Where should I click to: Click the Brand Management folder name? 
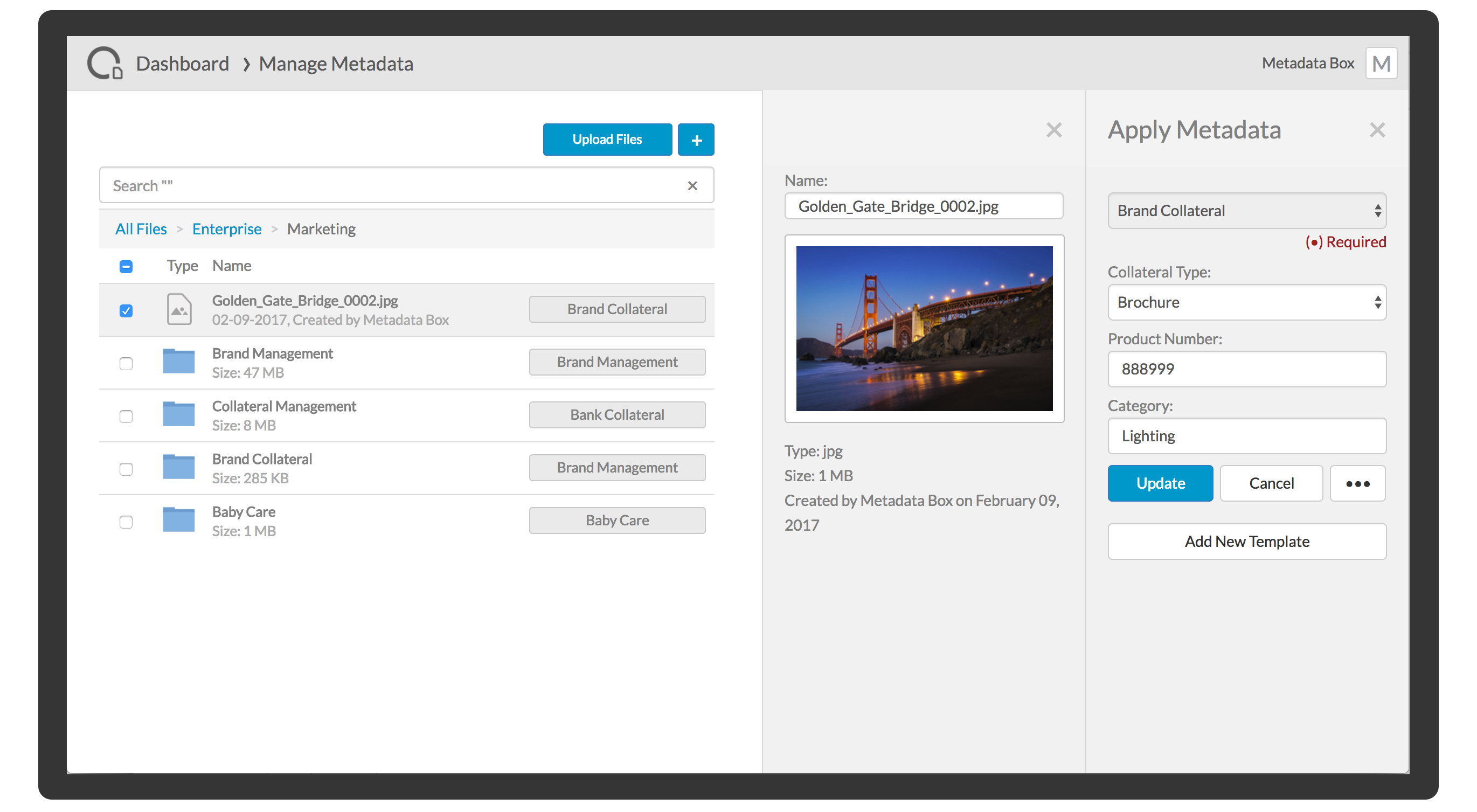tap(272, 353)
